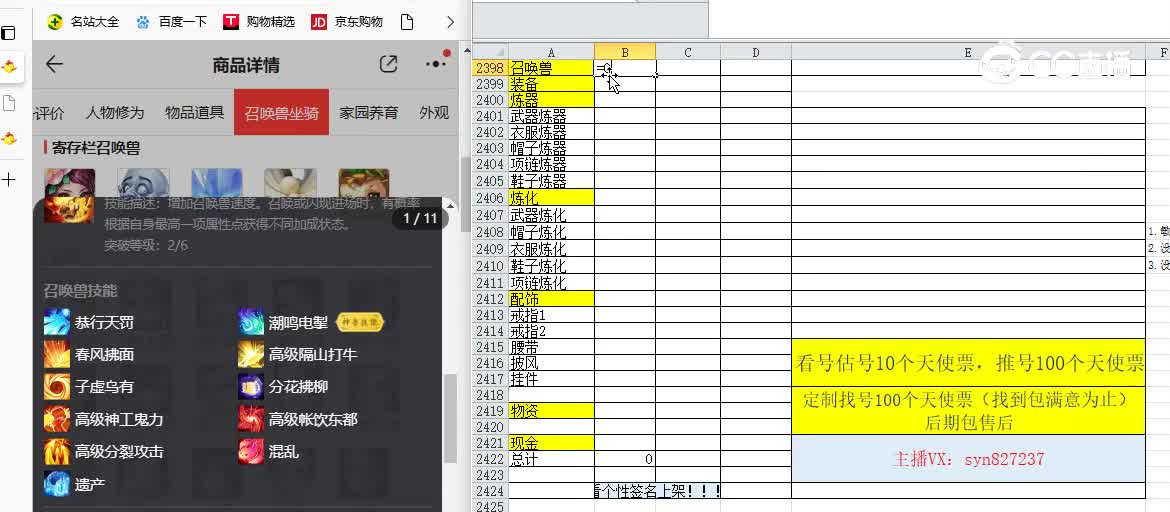Select the 遗产 skill icon

[x=57, y=484]
